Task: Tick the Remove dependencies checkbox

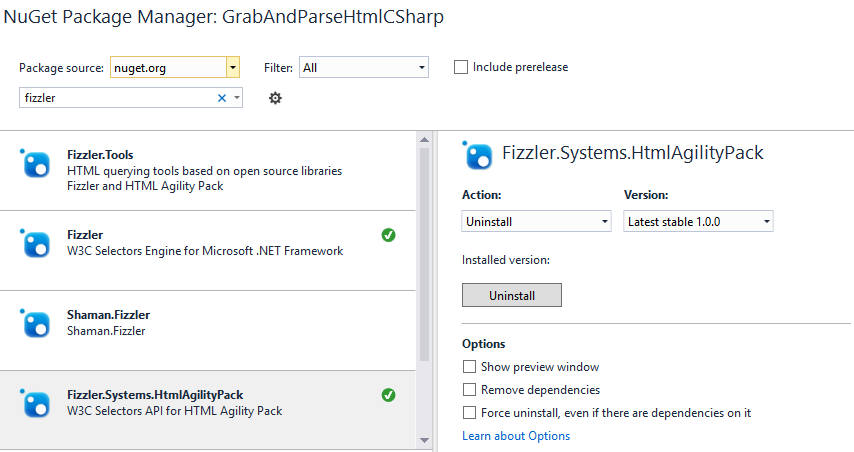Action: tap(469, 389)
